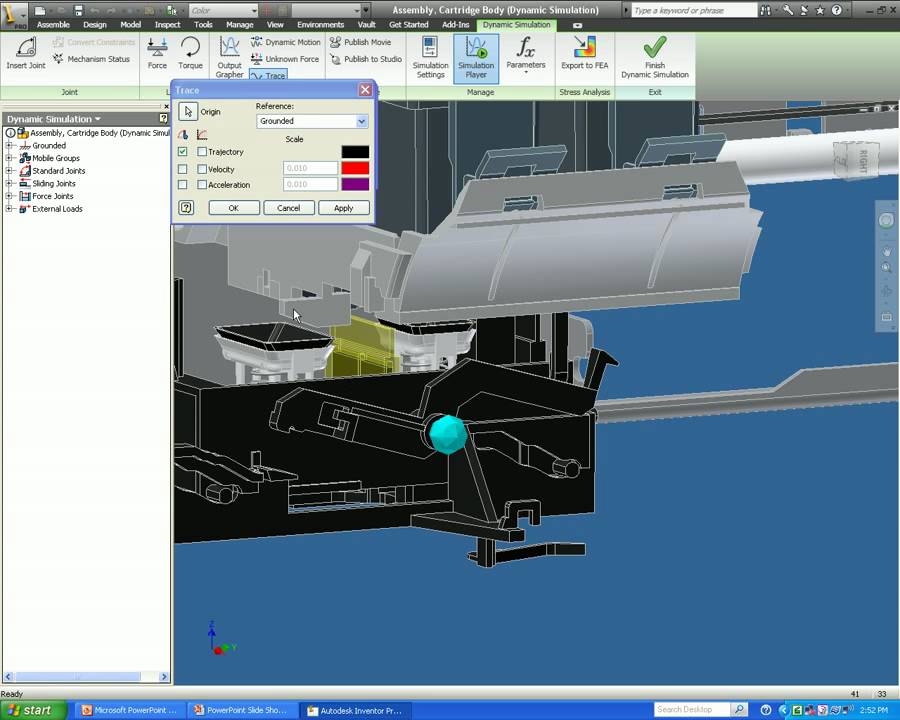Open Mechanism Status
Screen dimensions: 900x720
click(91, 59)
